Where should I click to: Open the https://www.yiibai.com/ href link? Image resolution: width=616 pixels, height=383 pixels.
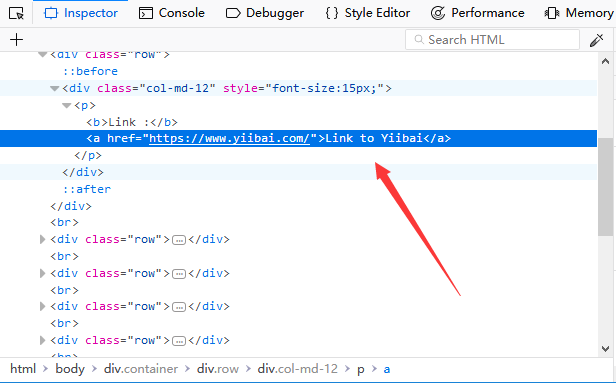tap(229, 138)
